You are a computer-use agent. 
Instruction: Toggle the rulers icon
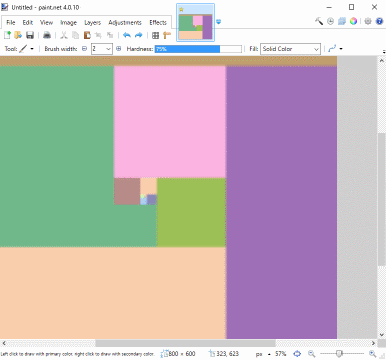coord(167,35)
